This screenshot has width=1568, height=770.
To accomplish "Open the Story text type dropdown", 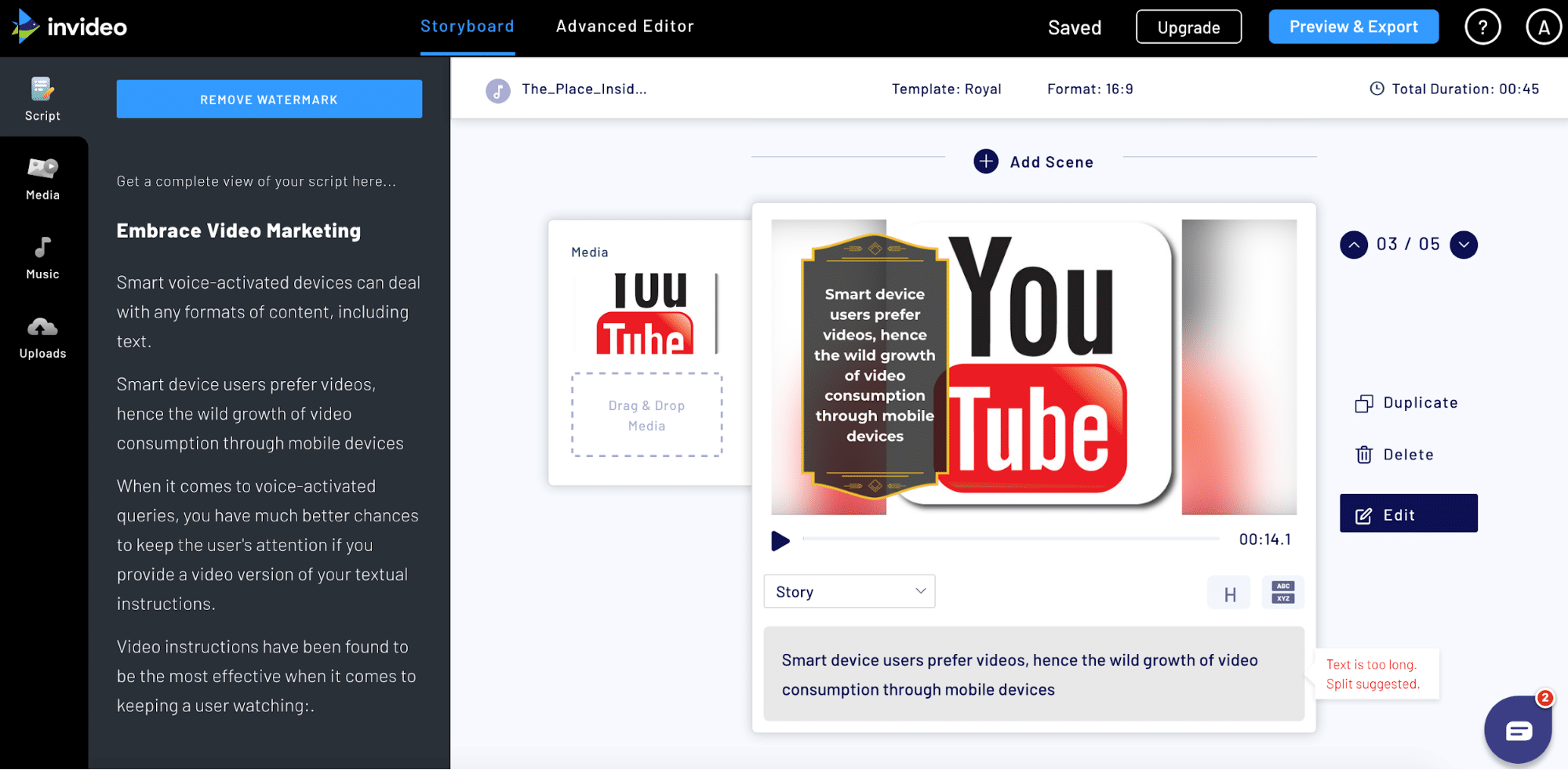I will [x=849, y=591].
